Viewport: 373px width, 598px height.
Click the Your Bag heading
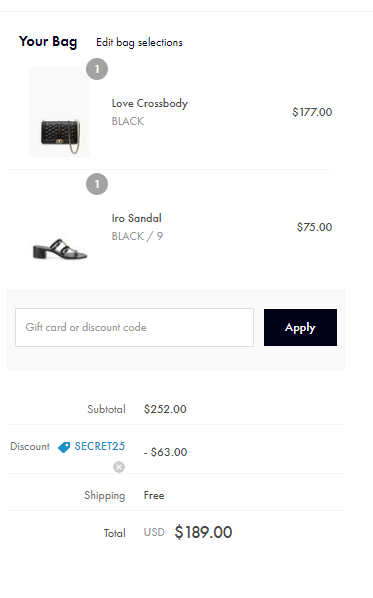coord(48,42)
